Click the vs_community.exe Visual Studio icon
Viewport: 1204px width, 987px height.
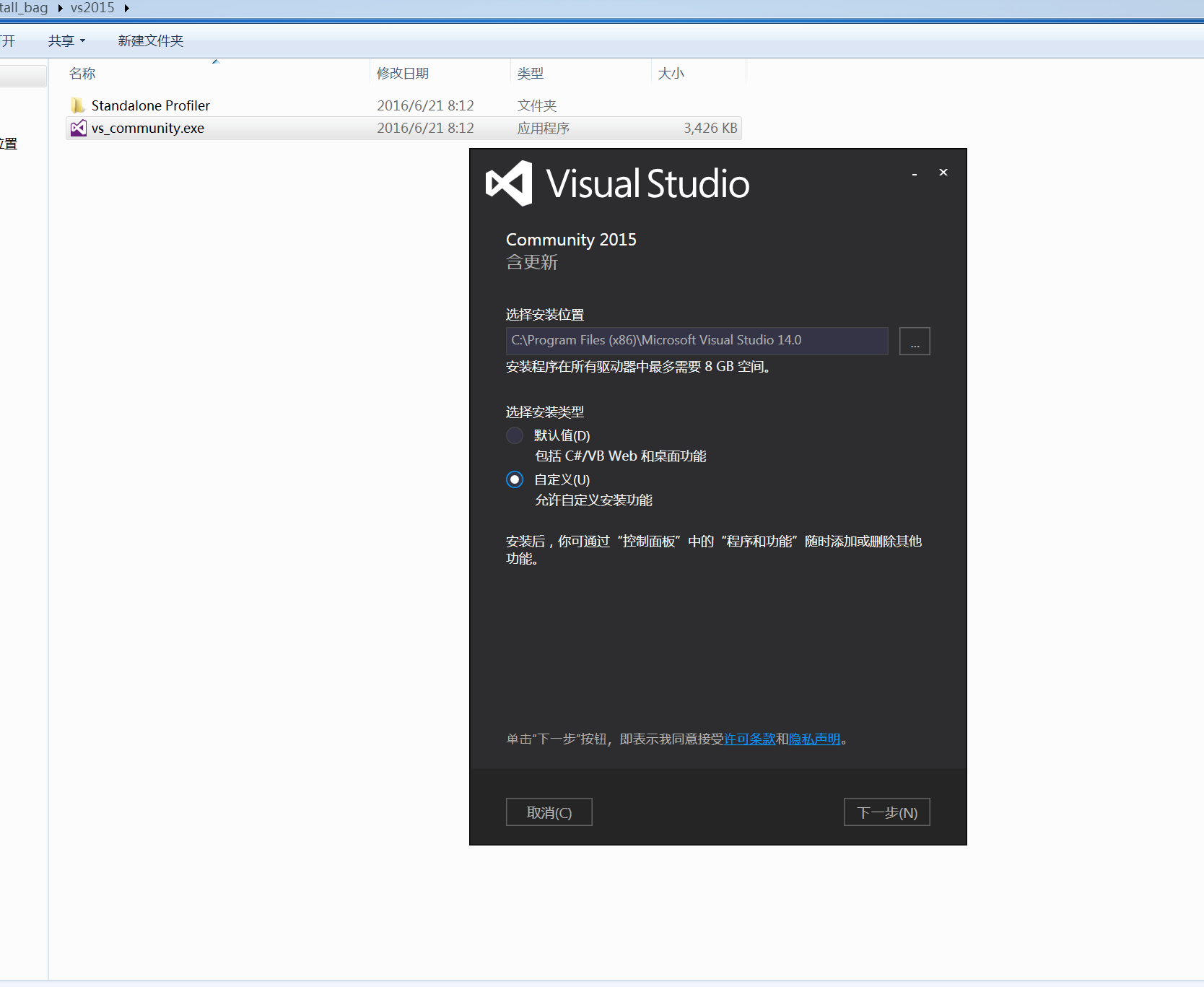tap(78, 128)
